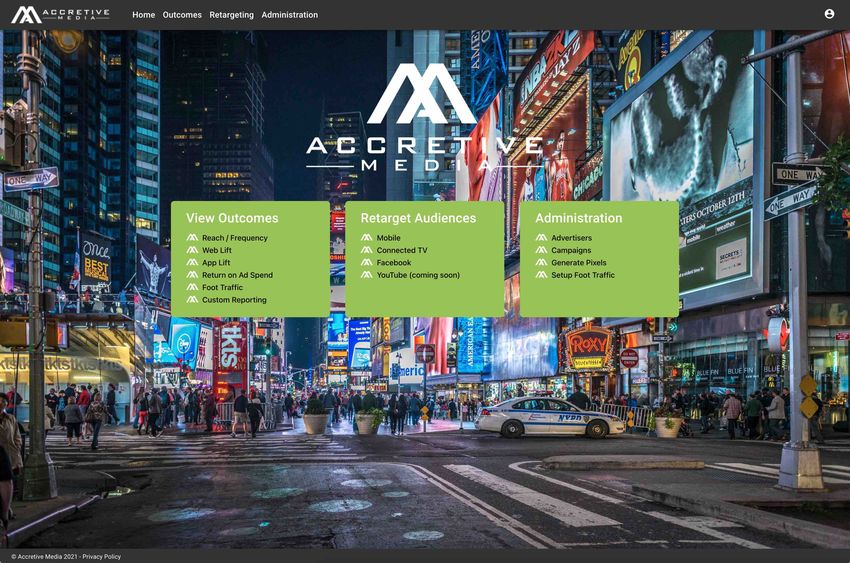Click the logo icon beside App Lift
Image resolution: width=850 pixels, height=563 pixels.
[x=192, y=263]
